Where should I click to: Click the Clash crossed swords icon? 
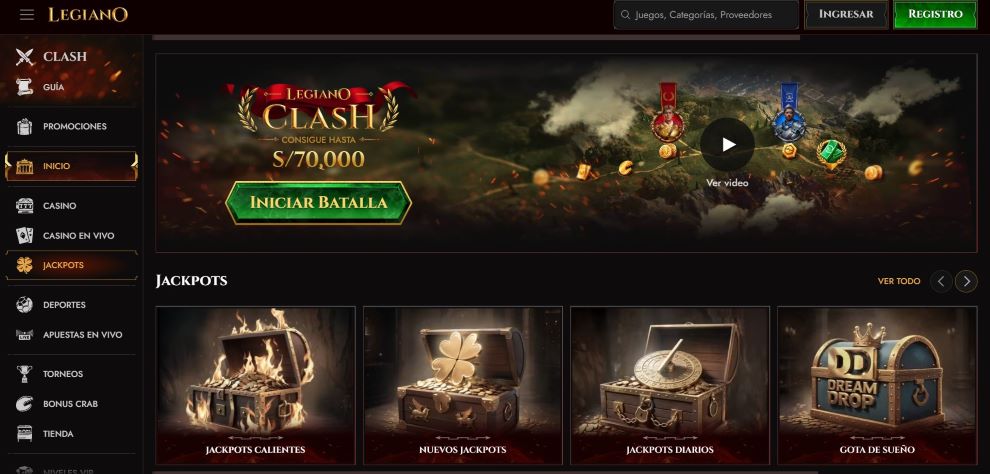pos(25,57)
